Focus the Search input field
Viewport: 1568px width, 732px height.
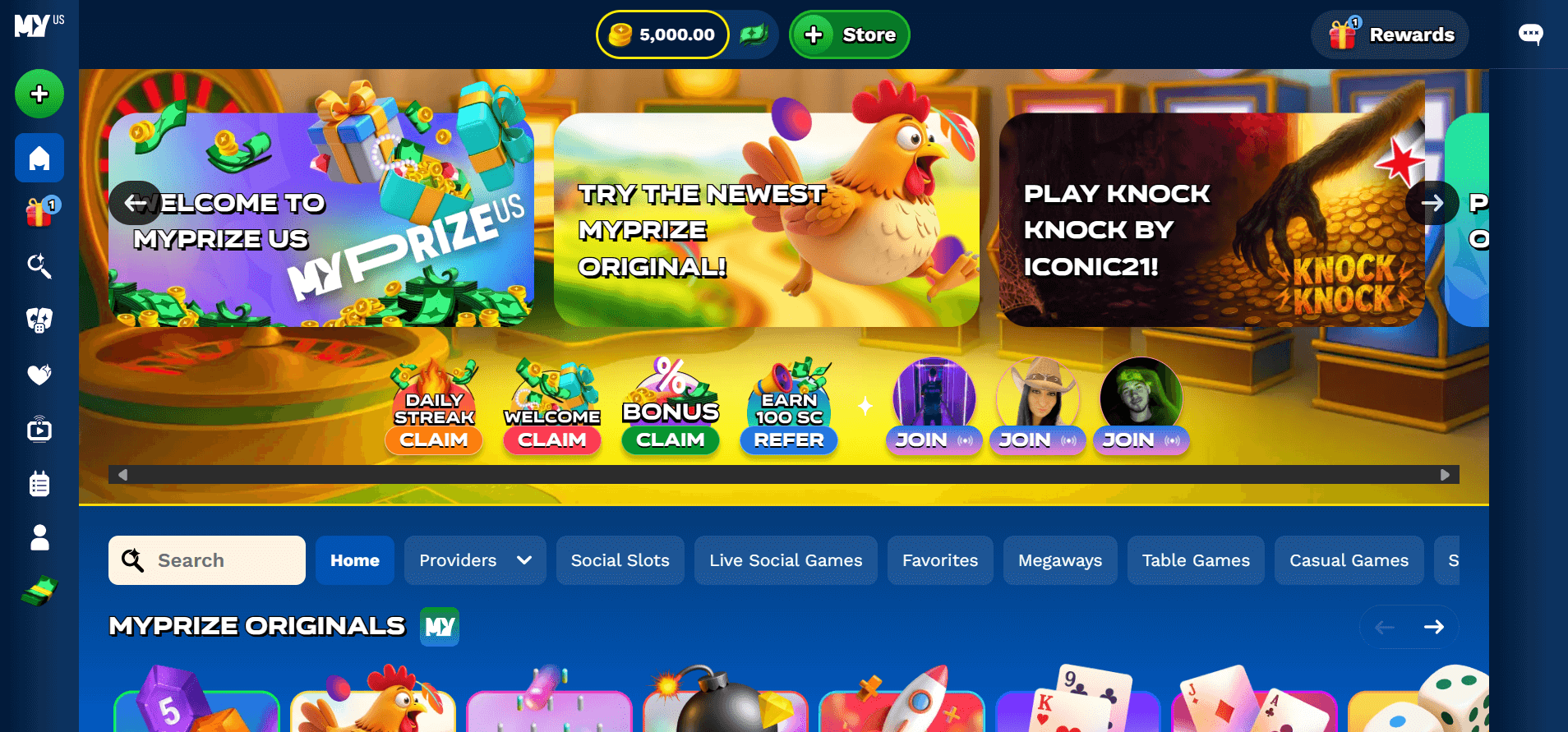click(207, 560)
